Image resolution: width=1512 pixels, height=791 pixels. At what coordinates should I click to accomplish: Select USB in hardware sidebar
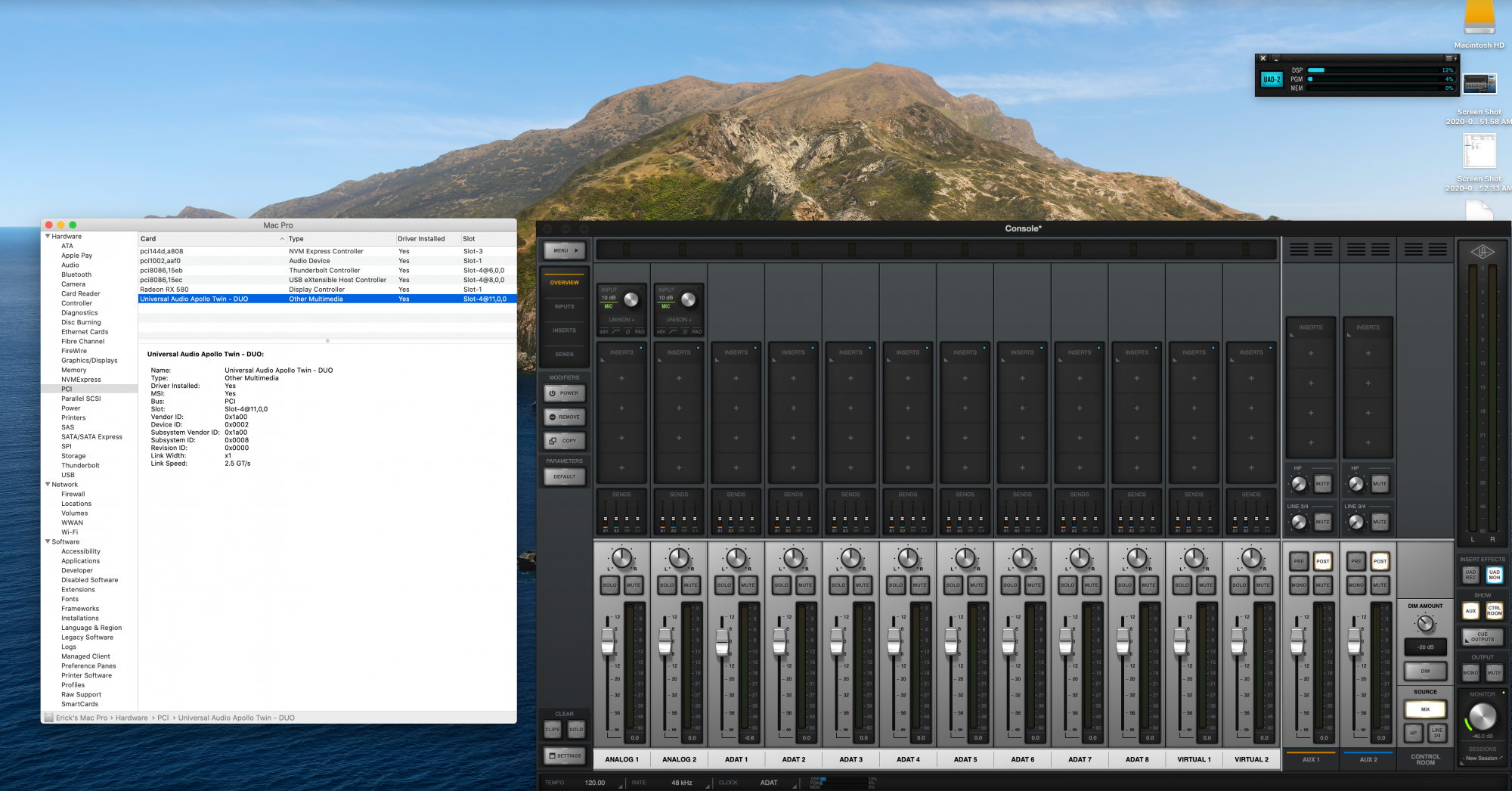pyautogui.click(x=68, y=475)
